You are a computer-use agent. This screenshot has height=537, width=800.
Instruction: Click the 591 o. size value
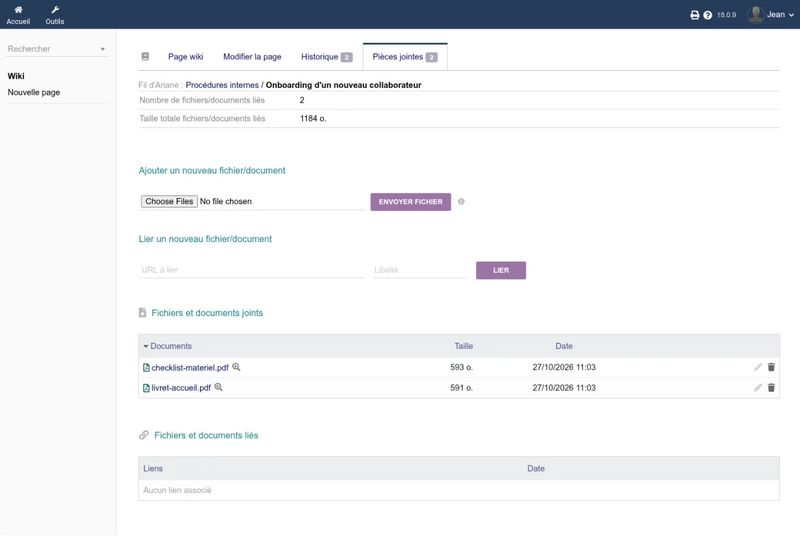pyautogui.click(x=462, y=388)
